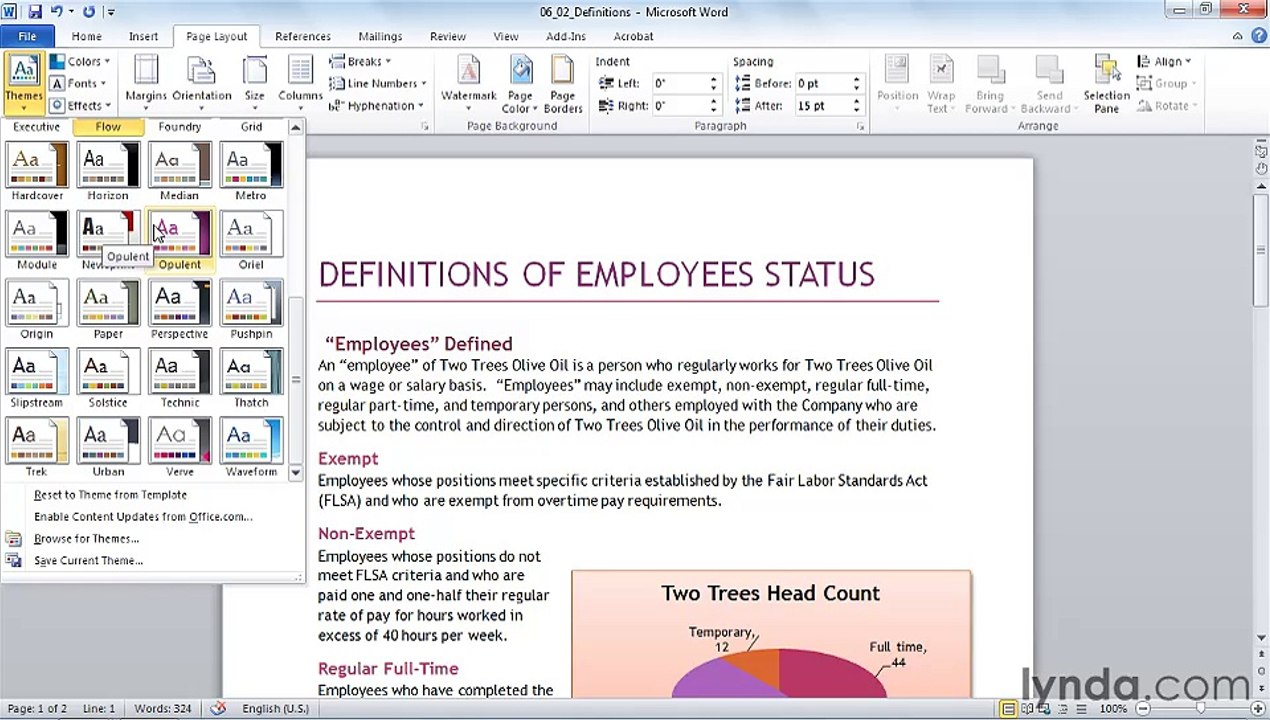Select the Module theme

tap(37, 241)
